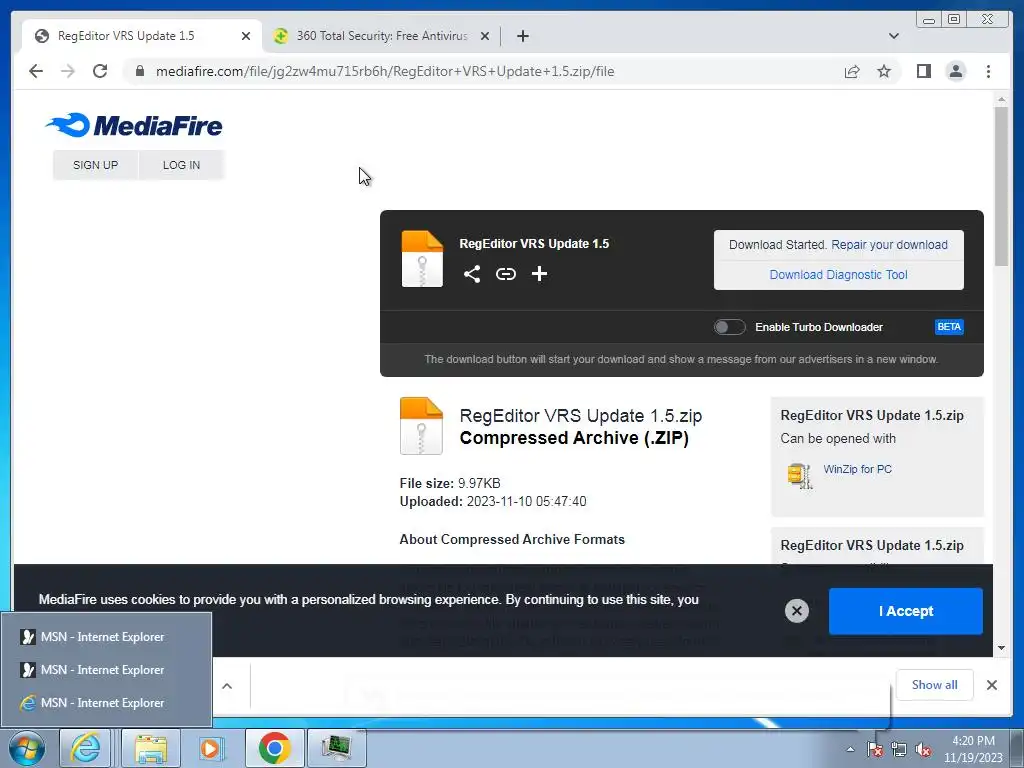
Task: Close the downloads bar
Action: (991, 684)
